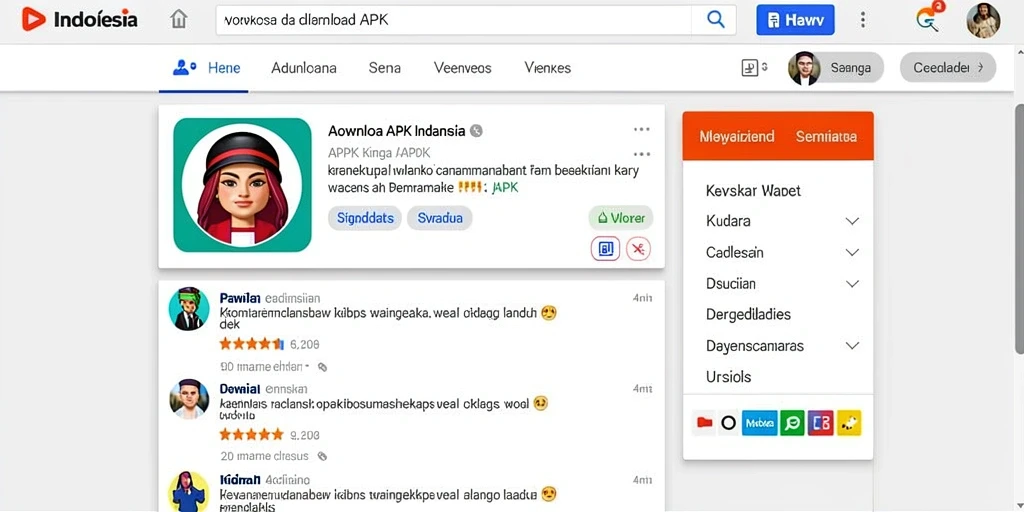Switch to the Sena tab
Screen dimensions: 1024x512
point(385,68)
